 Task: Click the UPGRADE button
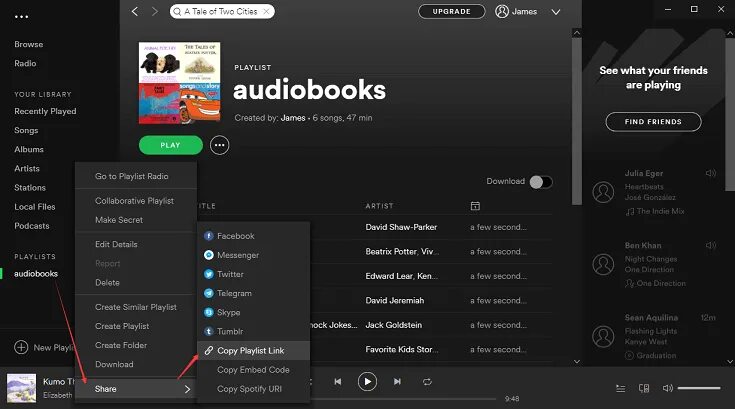pyautogui.click(x=451, y=12)
